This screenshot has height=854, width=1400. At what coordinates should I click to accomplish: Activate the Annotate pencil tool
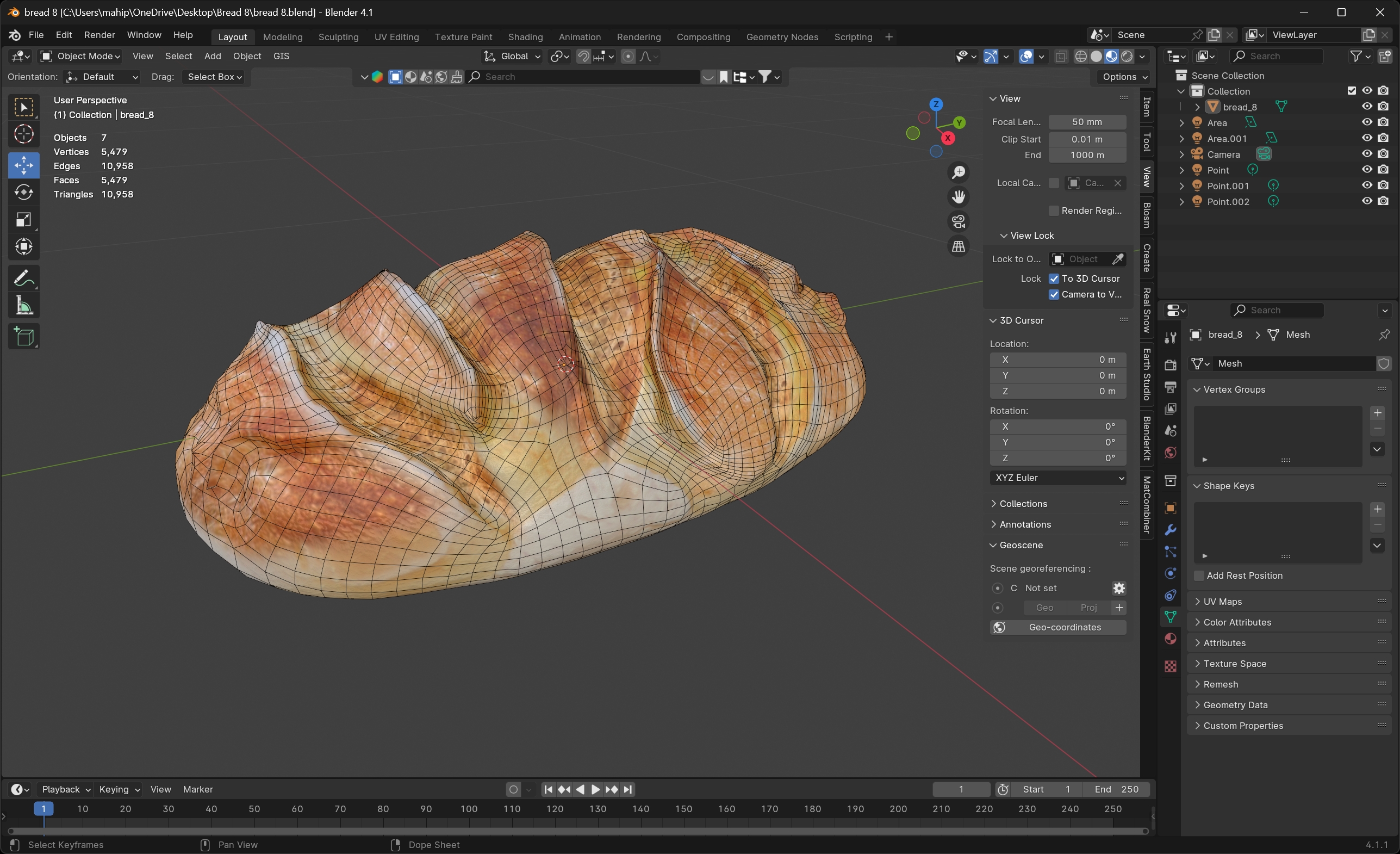click(x=23, y=279)
